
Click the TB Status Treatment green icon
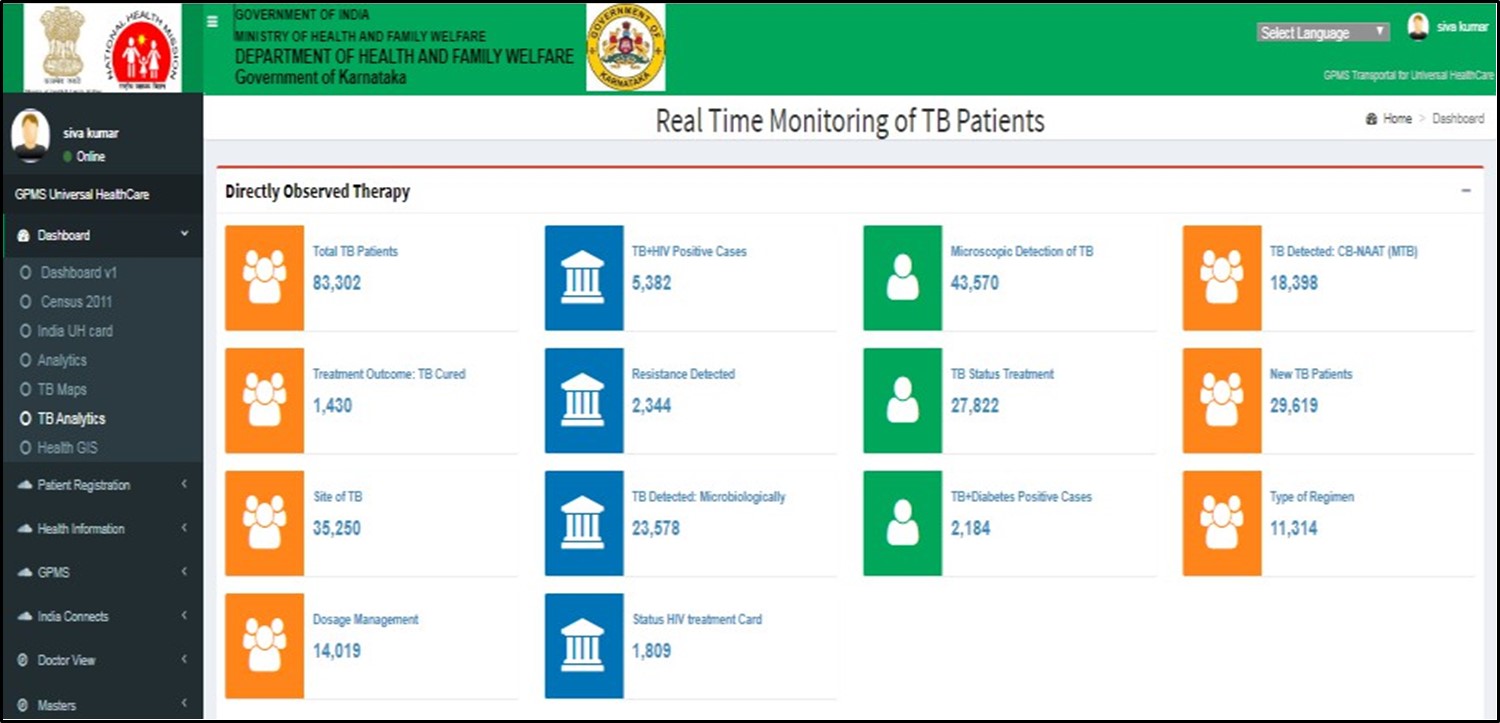(903, 400)
